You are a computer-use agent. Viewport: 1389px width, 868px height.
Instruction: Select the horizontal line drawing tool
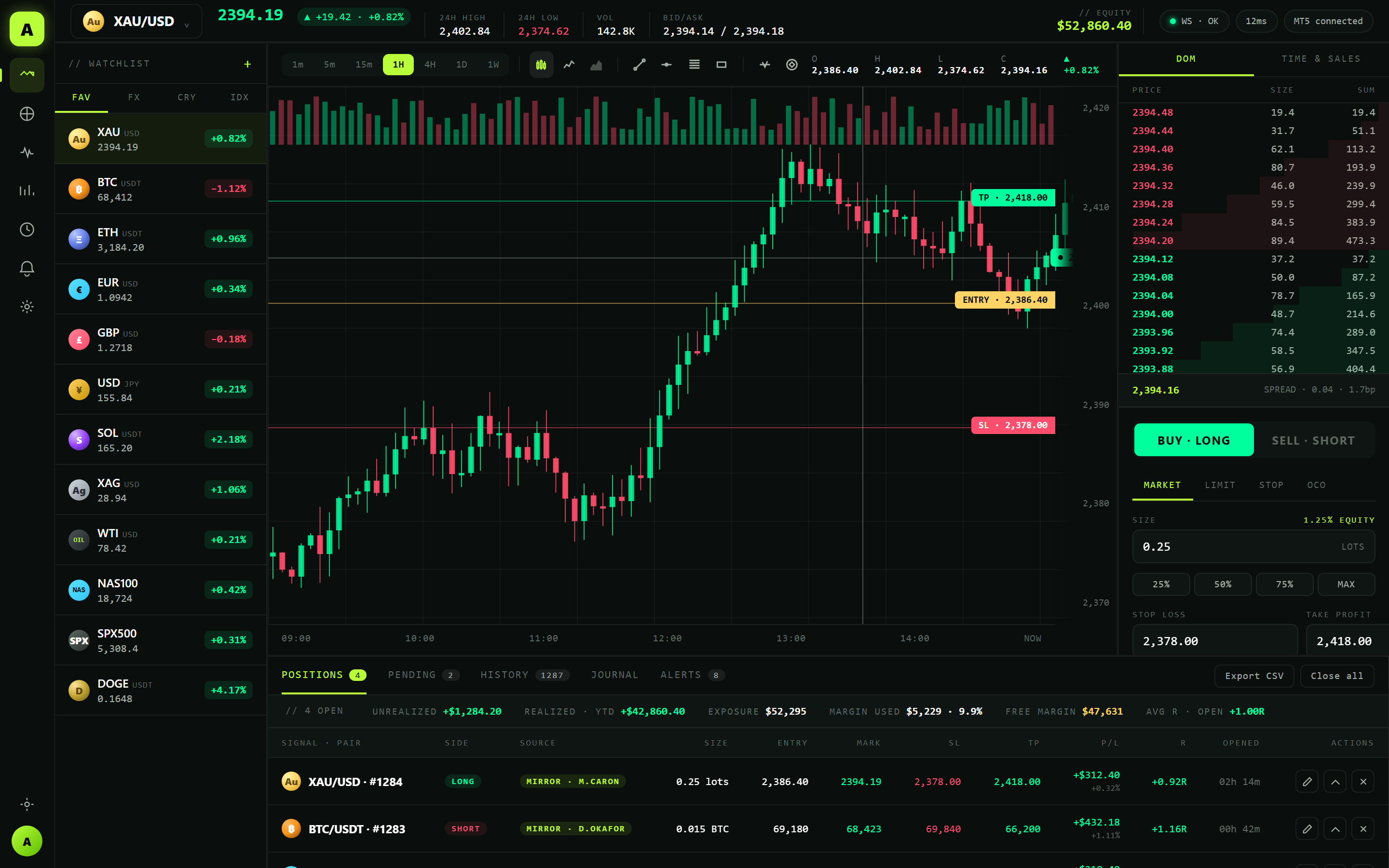pyautogui.click(x=667, y=65)
